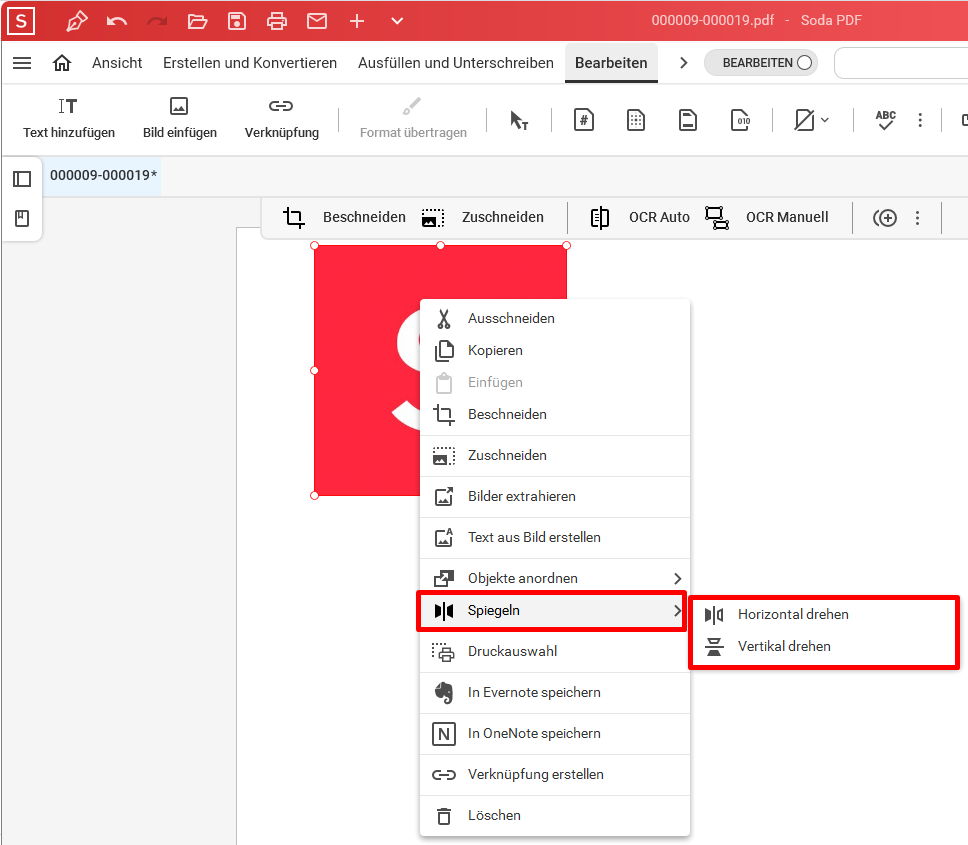Open the bookmarks panel icon
This screenshot has height=845, width=968.
pyautogui.click(x=22, y=218)
